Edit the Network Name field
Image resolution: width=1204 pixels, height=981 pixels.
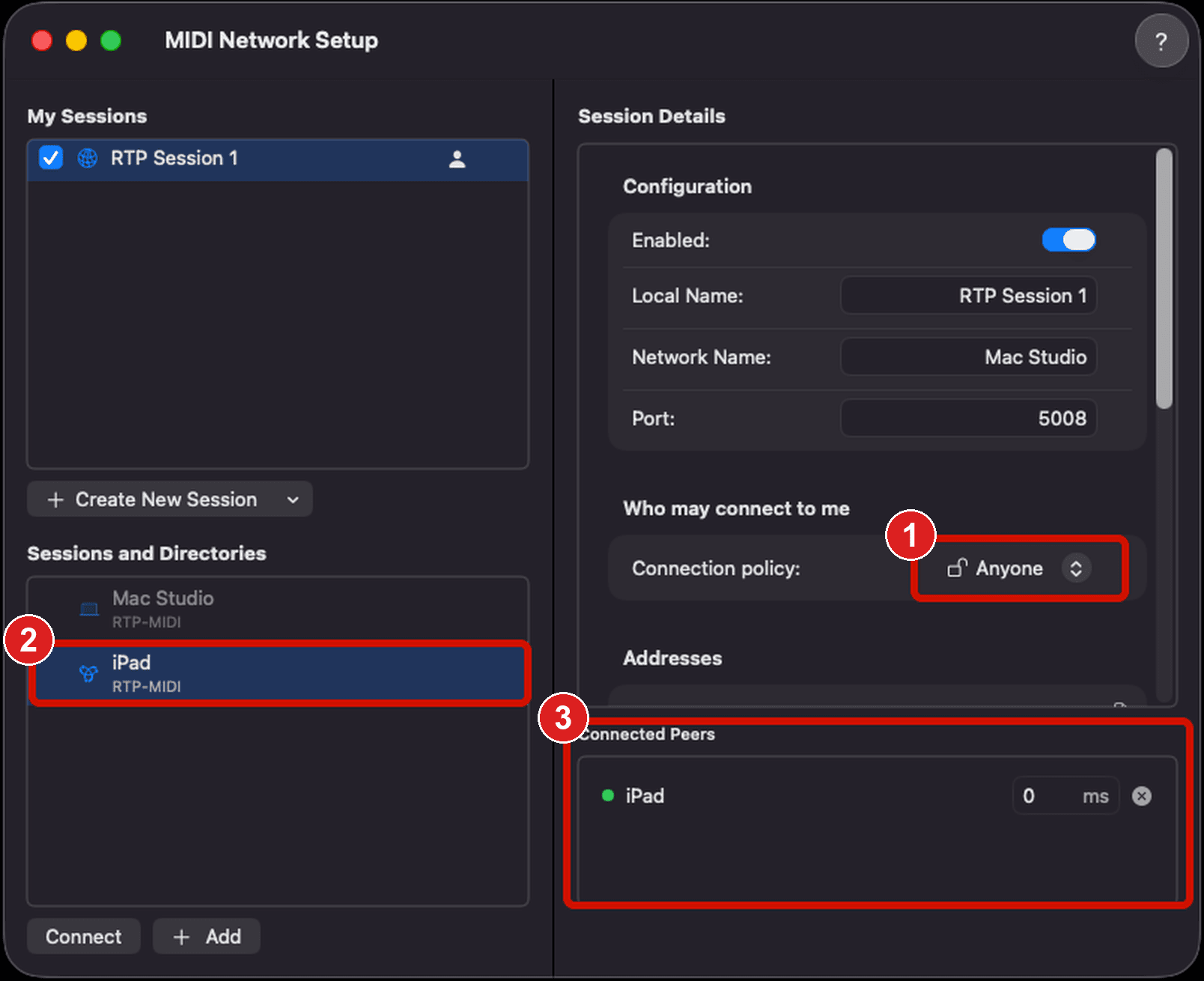[x=969, y=357]
